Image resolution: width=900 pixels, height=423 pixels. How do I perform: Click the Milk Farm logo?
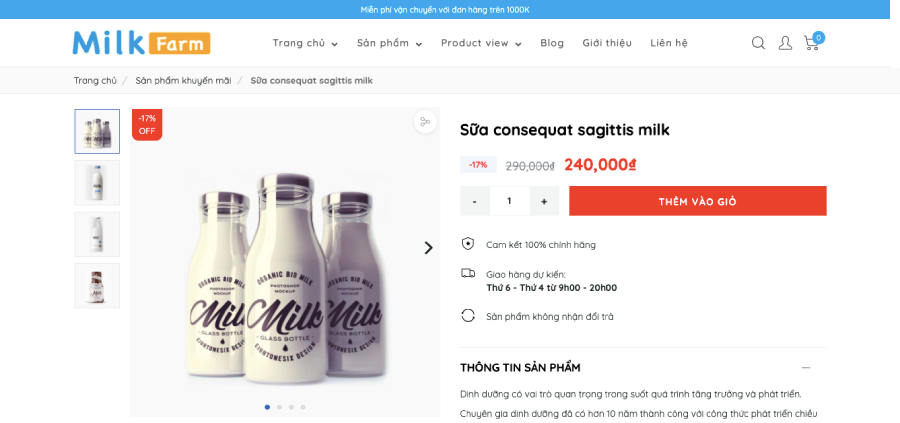(x=141, y=42)
